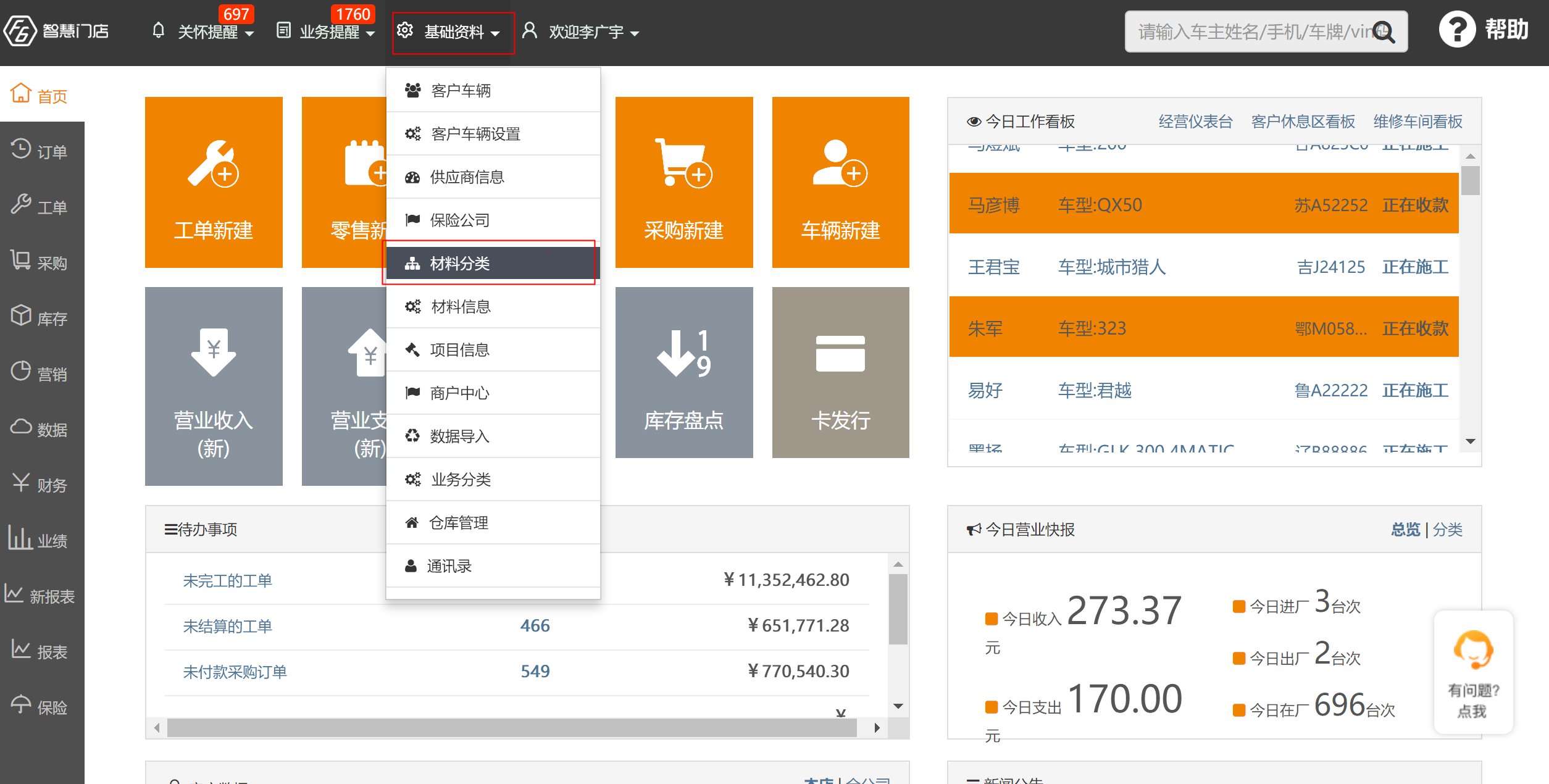Click the count 549 of 未付款采购订单

(535, 672)
